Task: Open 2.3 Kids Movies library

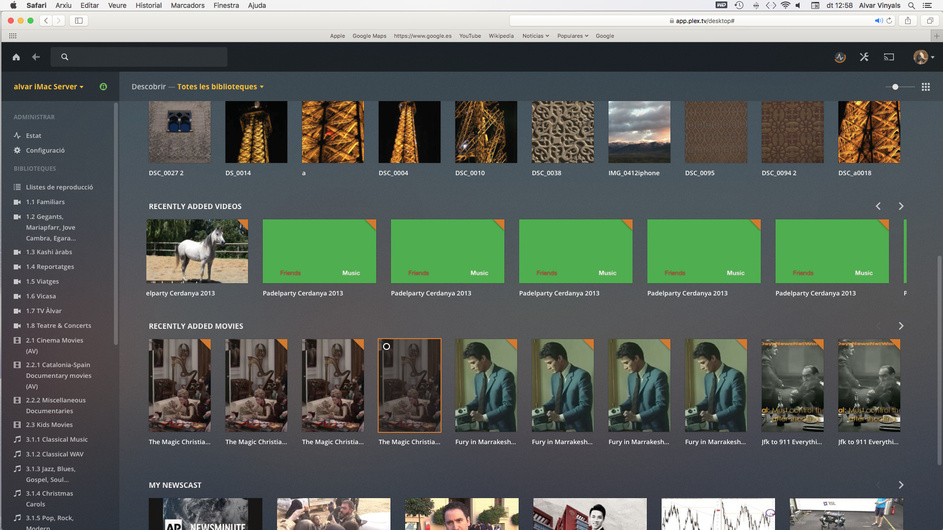Action: click(x=49, y=425)
